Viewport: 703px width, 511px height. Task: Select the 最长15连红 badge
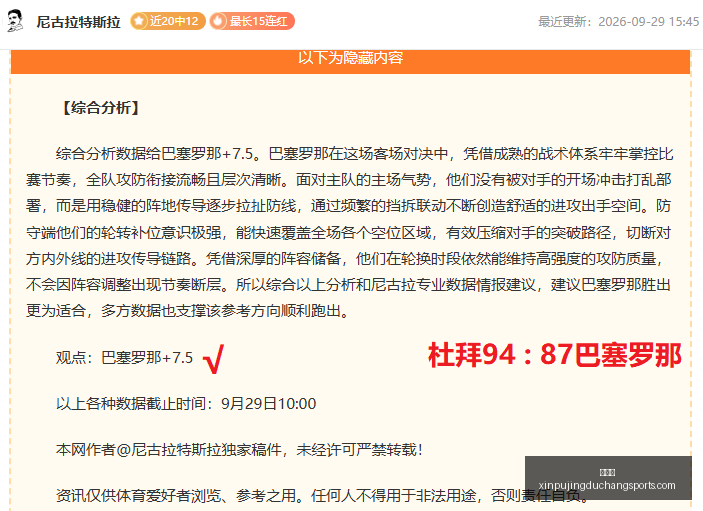[252, 21]
